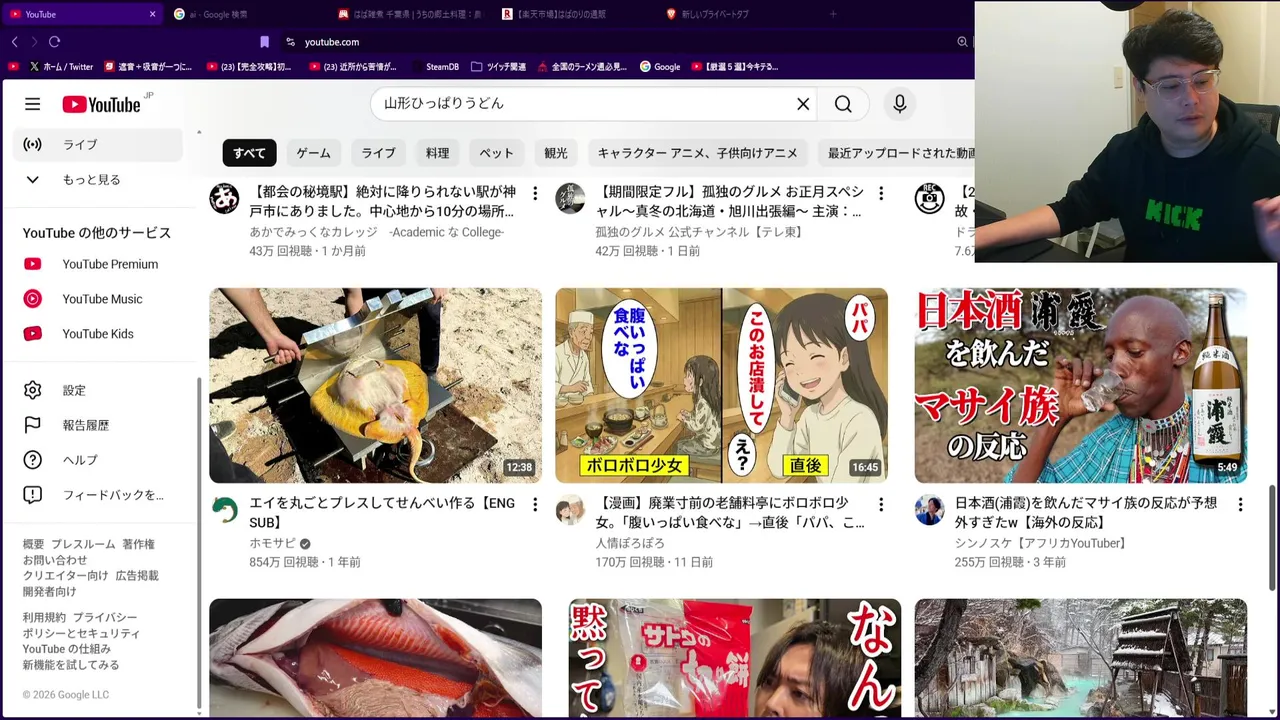Image resolution: width=1280 pixels, height=720 pixels.
Task: Select the 料理 filter chip
Action: click(437, 153)
